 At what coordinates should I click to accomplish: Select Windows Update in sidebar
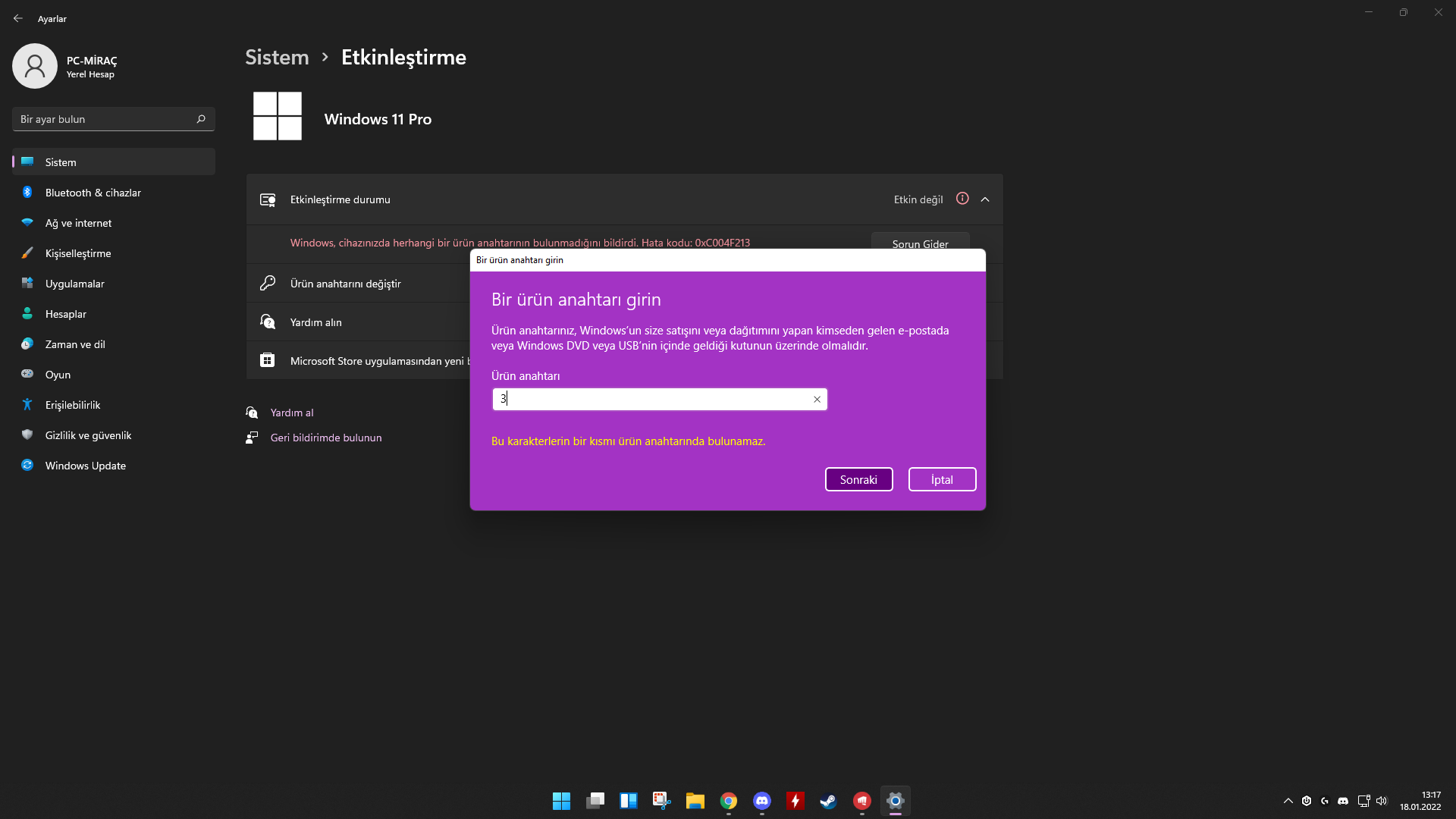[85, 466]
